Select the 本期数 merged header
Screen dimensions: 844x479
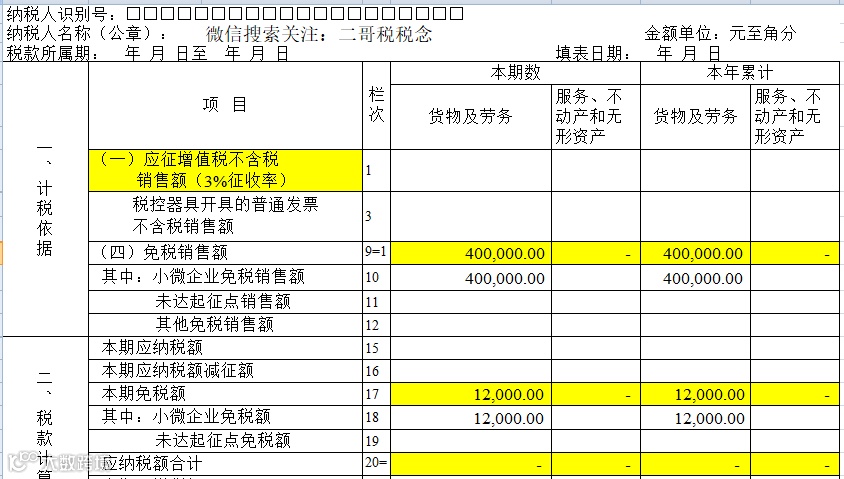[516, 73]
